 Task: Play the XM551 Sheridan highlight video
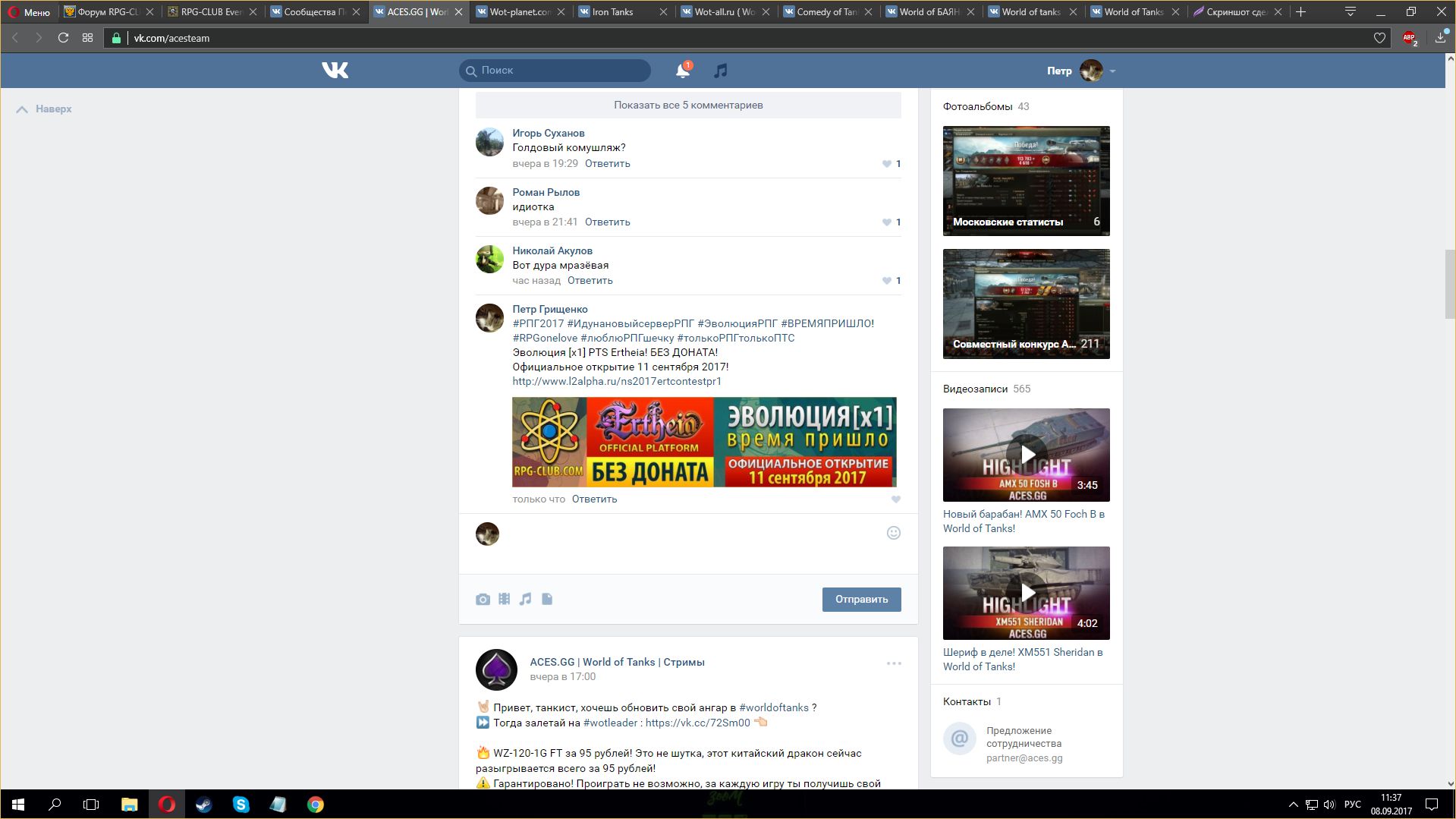(x=1026, y=594)
